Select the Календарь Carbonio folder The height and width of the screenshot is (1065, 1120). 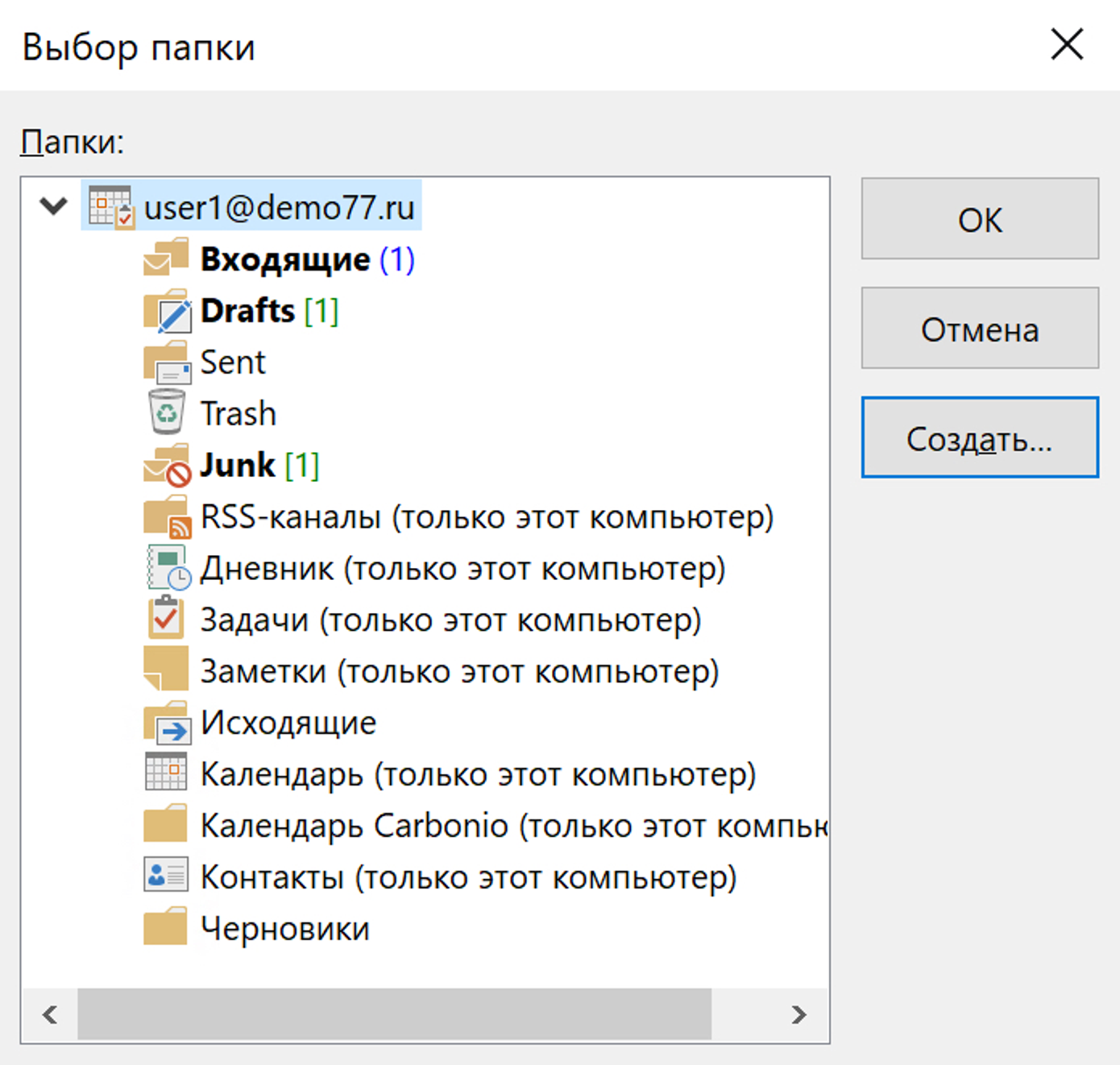tap(512, 826)
